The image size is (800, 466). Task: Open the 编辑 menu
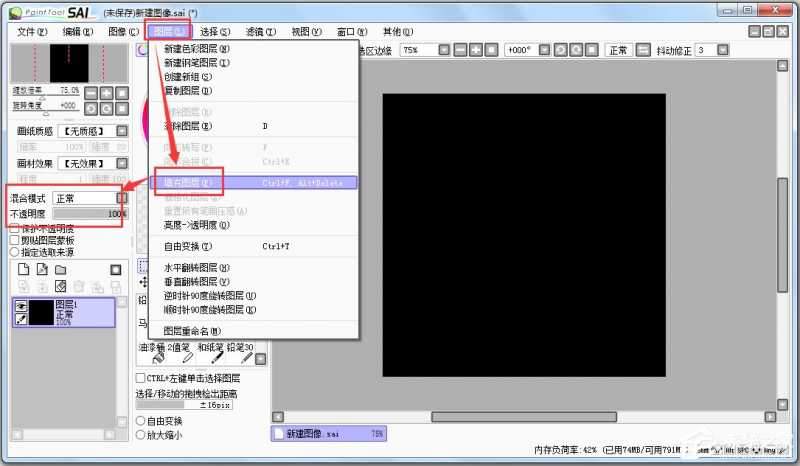78,32
